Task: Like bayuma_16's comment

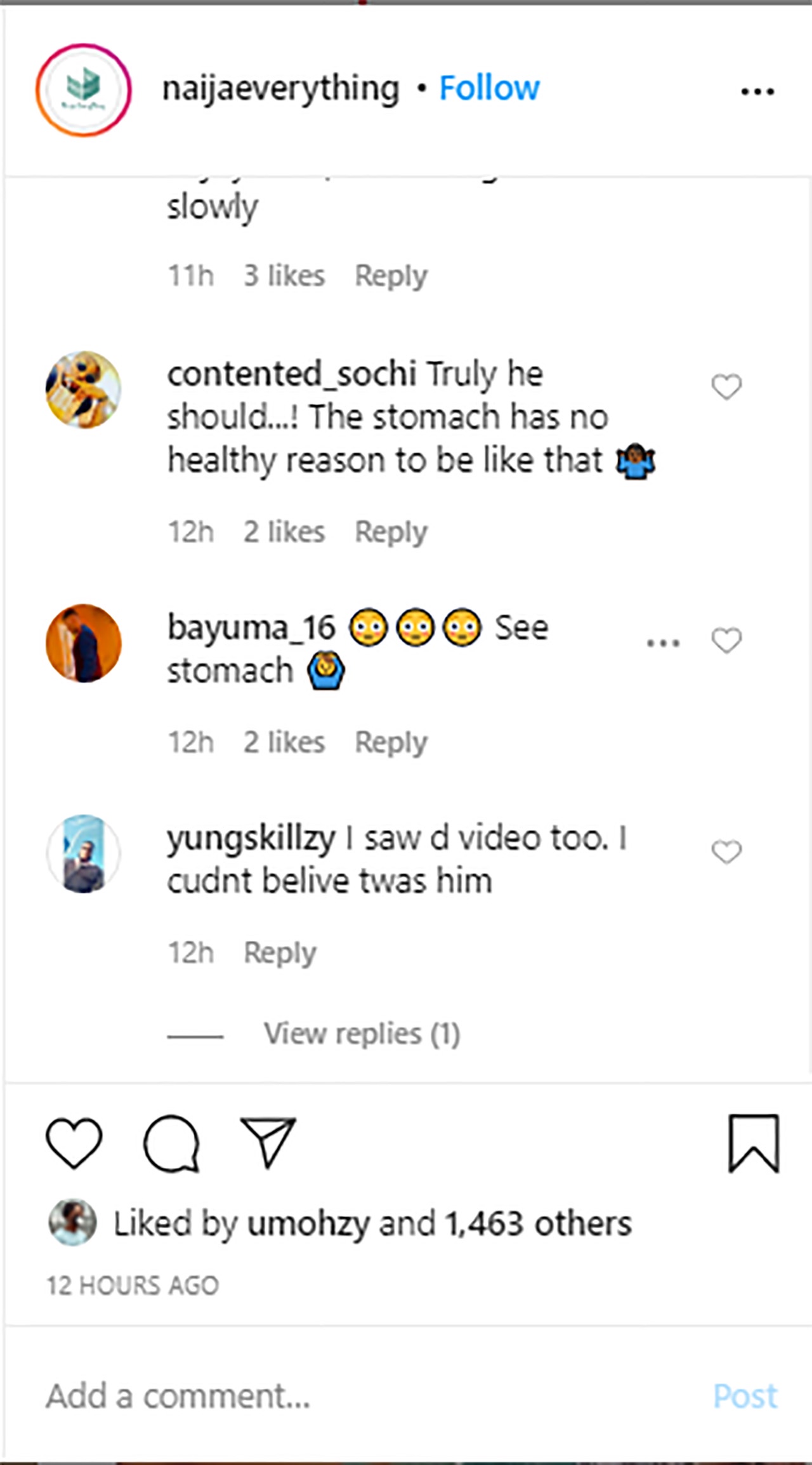Action: coord(726,640)
